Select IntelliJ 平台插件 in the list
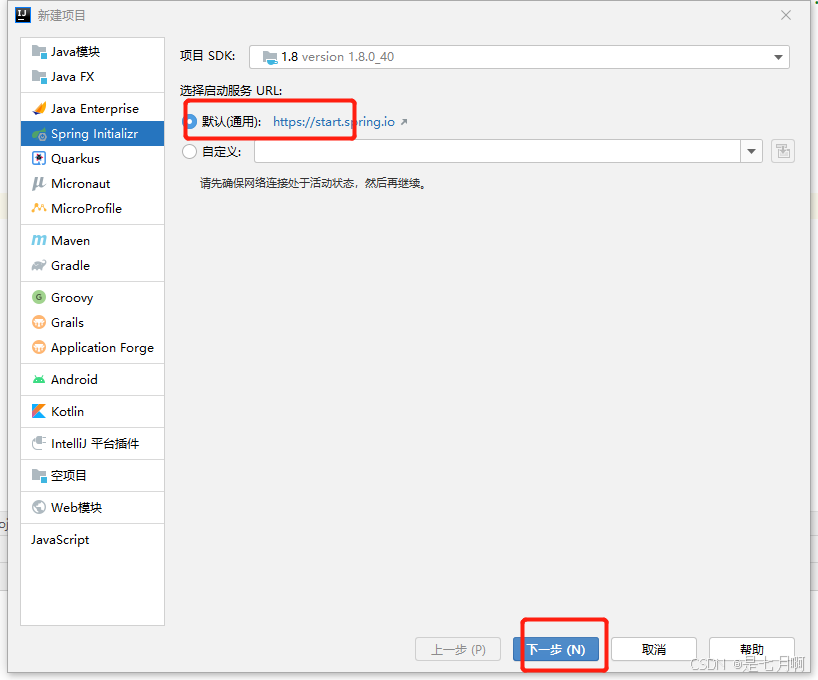Image resolution: width=818 pixels, height=680 pixels. [92, 443]
